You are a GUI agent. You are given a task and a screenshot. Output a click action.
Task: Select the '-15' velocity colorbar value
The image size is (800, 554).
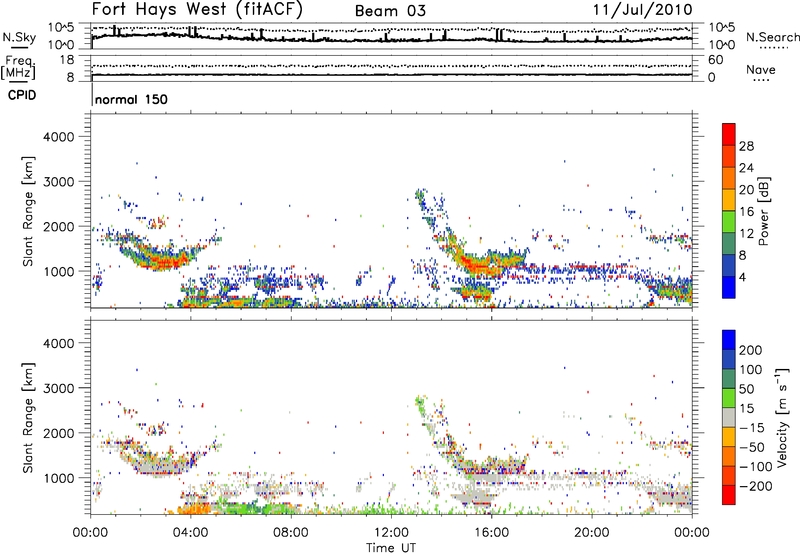752,428
